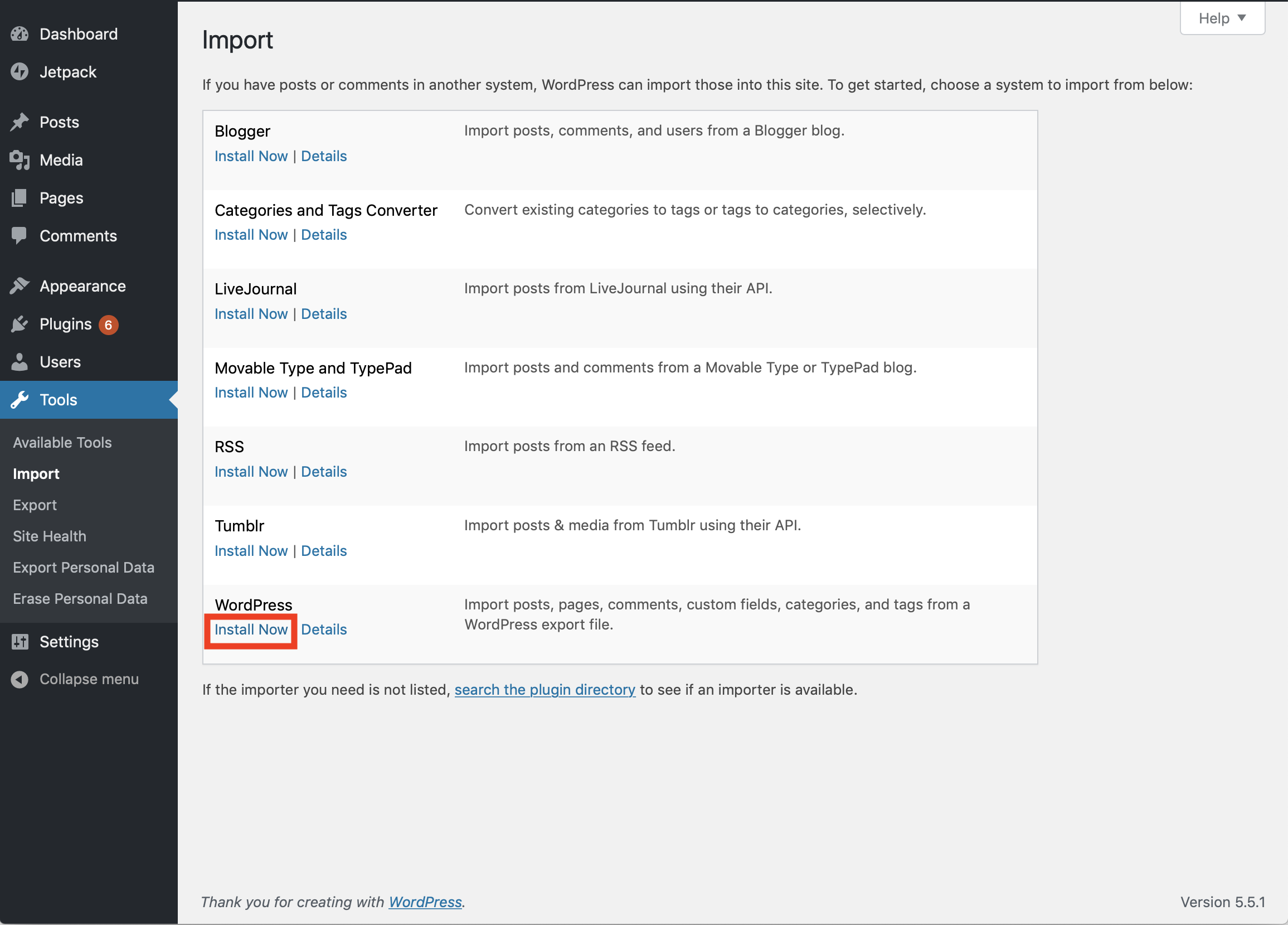
Task: View Details for LiveJournal importer
Action: pos(324,314)
